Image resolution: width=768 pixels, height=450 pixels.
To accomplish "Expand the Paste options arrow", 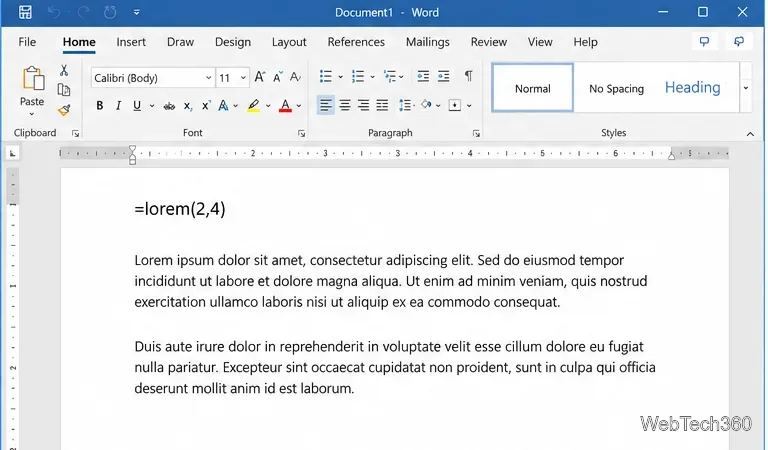I will coord(32,114).
